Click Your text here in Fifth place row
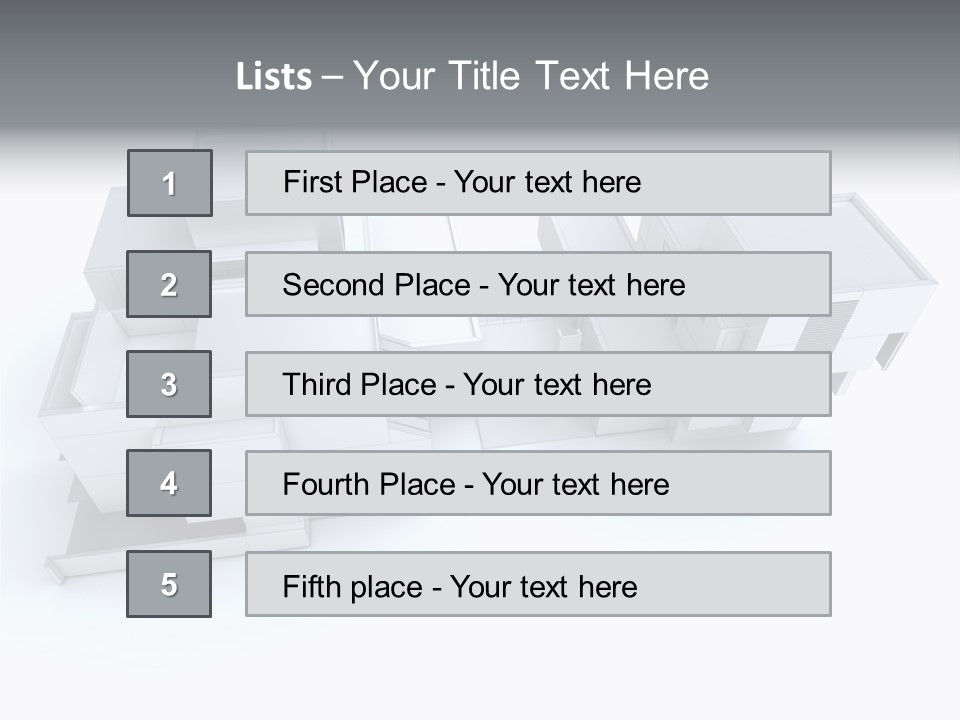This screenshot has width=960, height=720. tap(544, 586)
